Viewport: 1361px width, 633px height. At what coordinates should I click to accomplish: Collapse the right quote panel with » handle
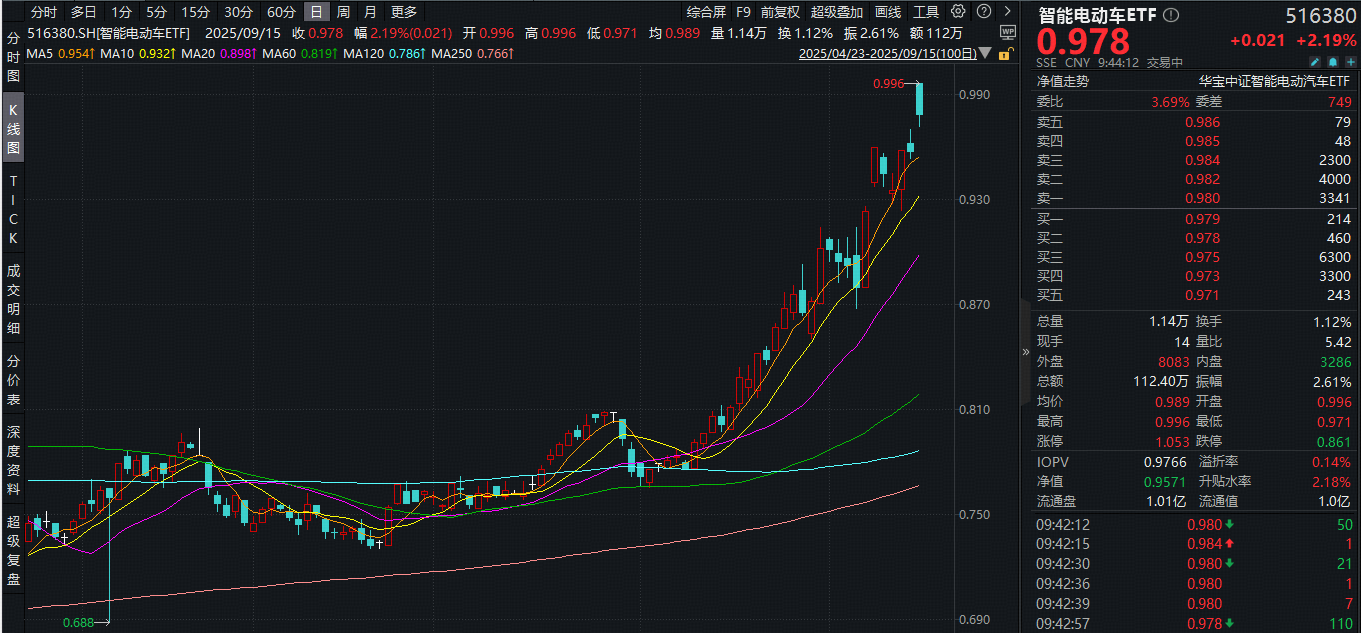tap(1024, 352)
